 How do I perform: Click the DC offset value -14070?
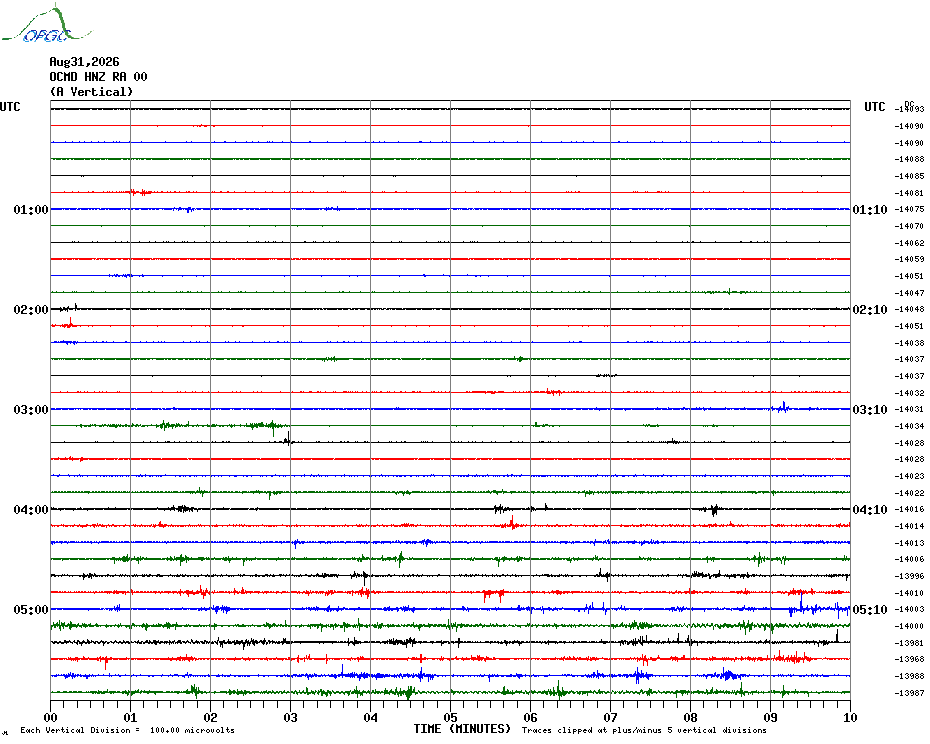[x=909, y=226]
